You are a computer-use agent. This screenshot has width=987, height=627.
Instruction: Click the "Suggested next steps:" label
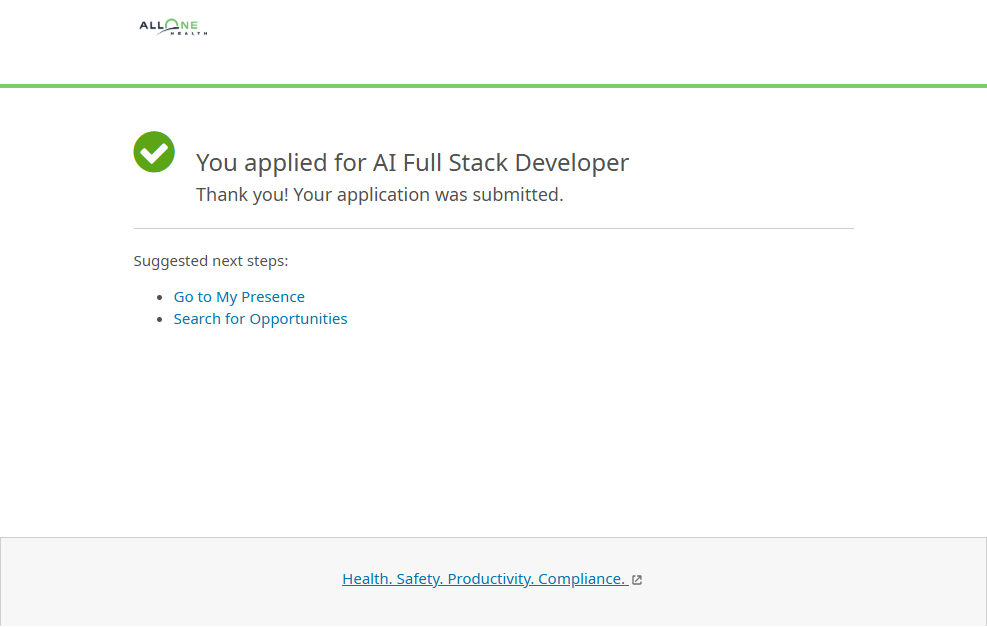pos(211,261)
